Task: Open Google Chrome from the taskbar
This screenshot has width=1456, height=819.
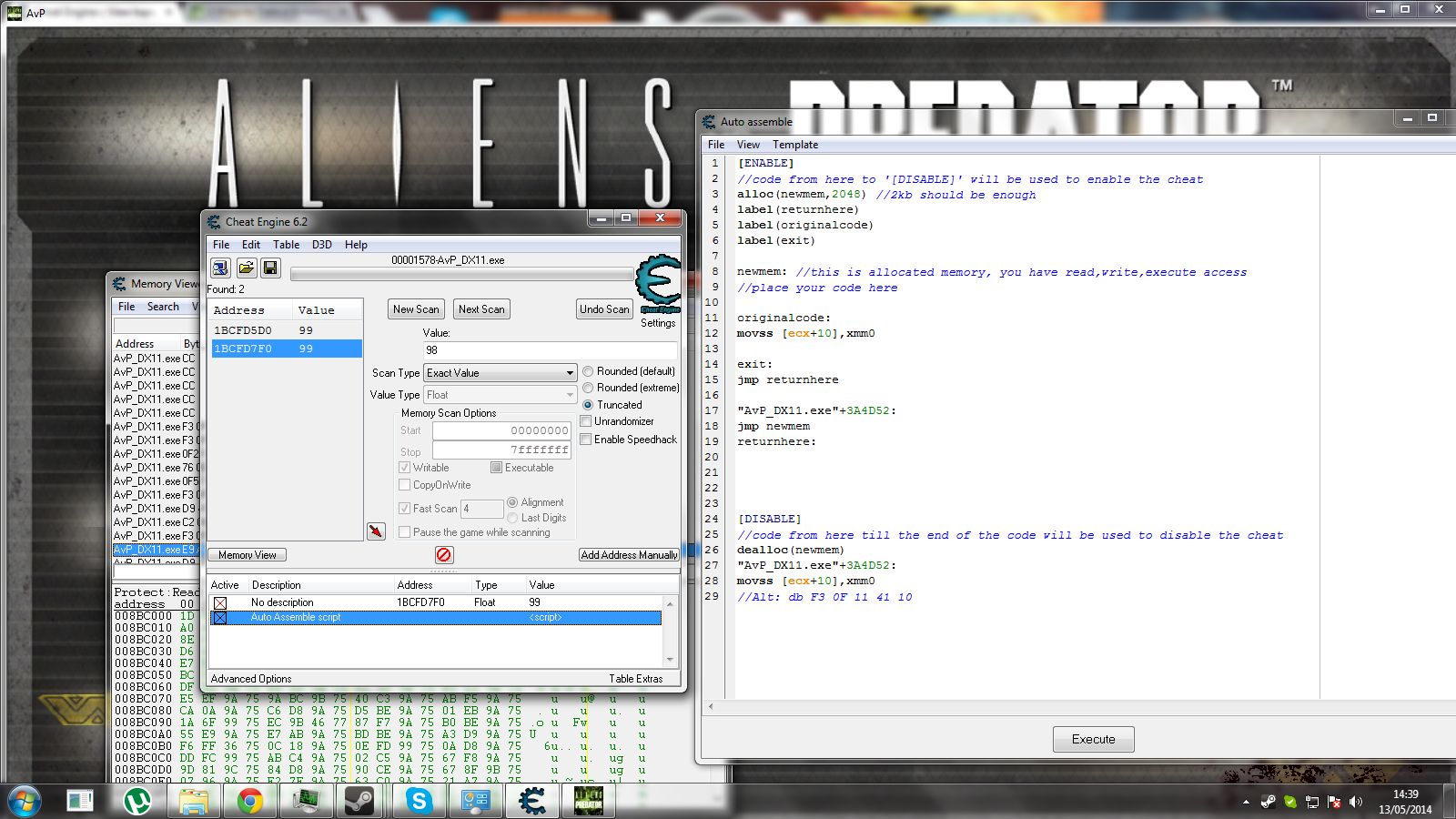Action: tap(250, 801)
